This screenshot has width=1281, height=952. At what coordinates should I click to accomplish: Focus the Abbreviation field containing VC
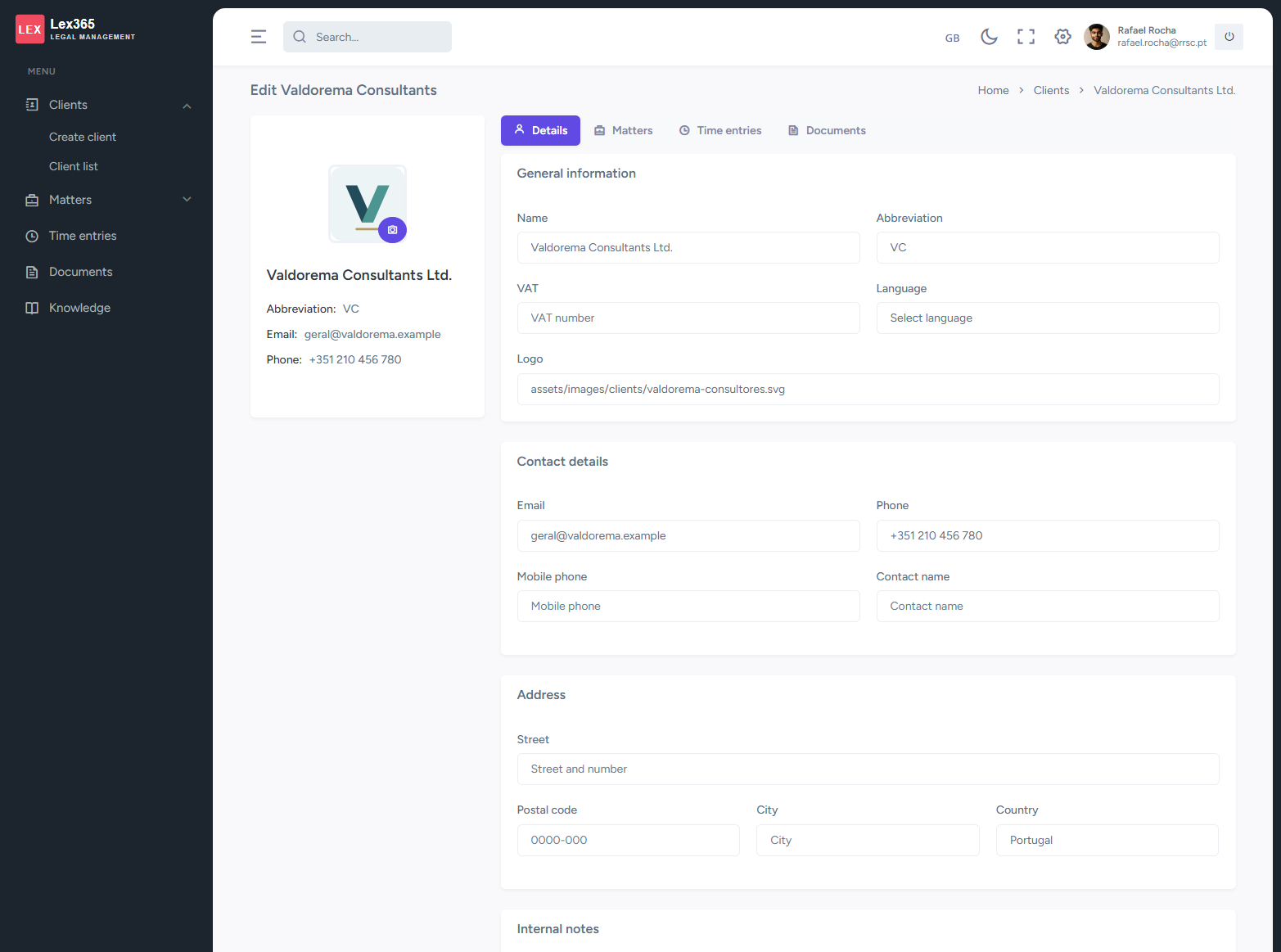click(1048, 248)
